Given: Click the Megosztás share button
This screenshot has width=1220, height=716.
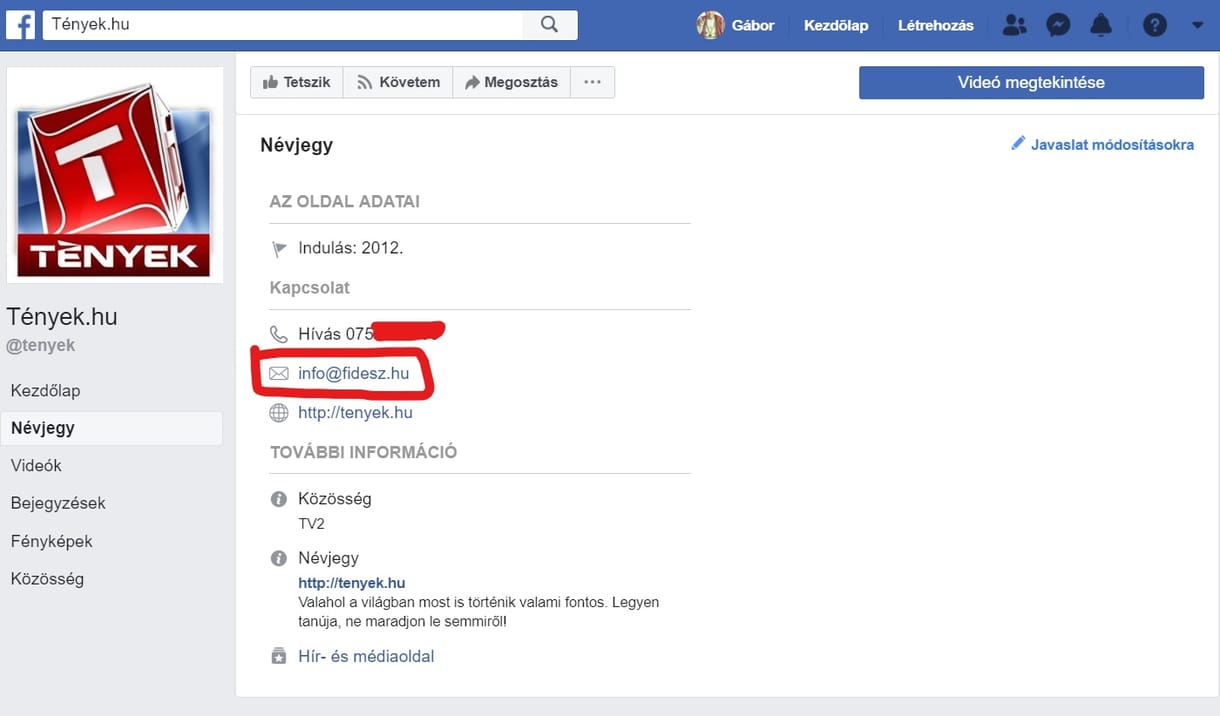Looking at the screenshot, I should click(x=511, y=82).
